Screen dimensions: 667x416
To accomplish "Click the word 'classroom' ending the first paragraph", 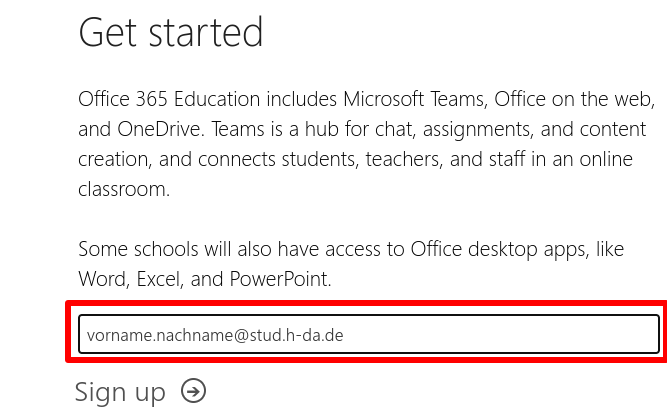I will click(x=123, y=189).
